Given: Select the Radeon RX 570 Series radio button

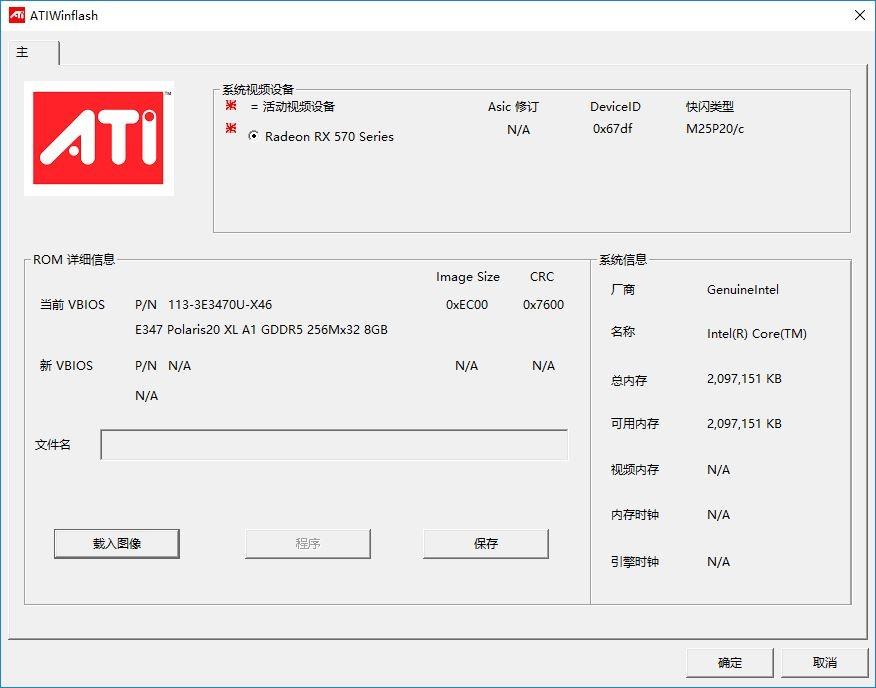Looking at the screenshot, I should 254,136.
